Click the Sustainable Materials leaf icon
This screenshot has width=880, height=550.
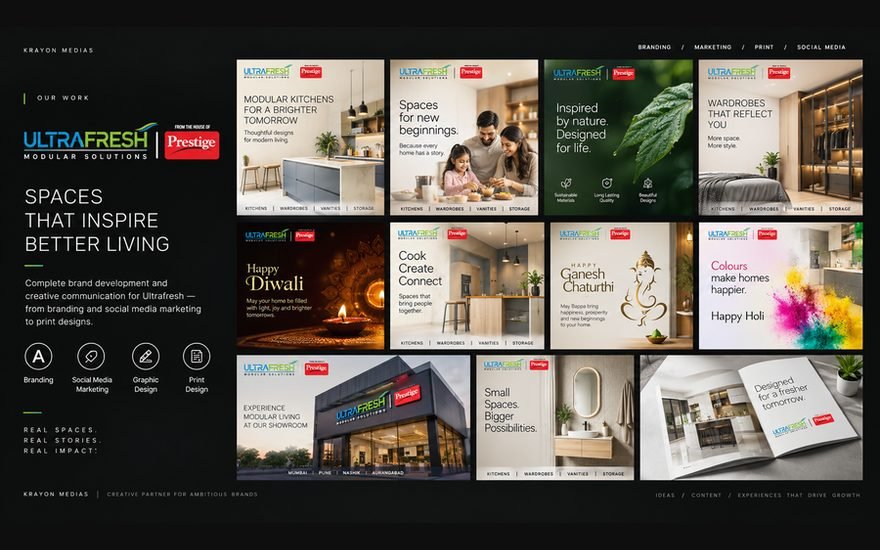(566, 183)
